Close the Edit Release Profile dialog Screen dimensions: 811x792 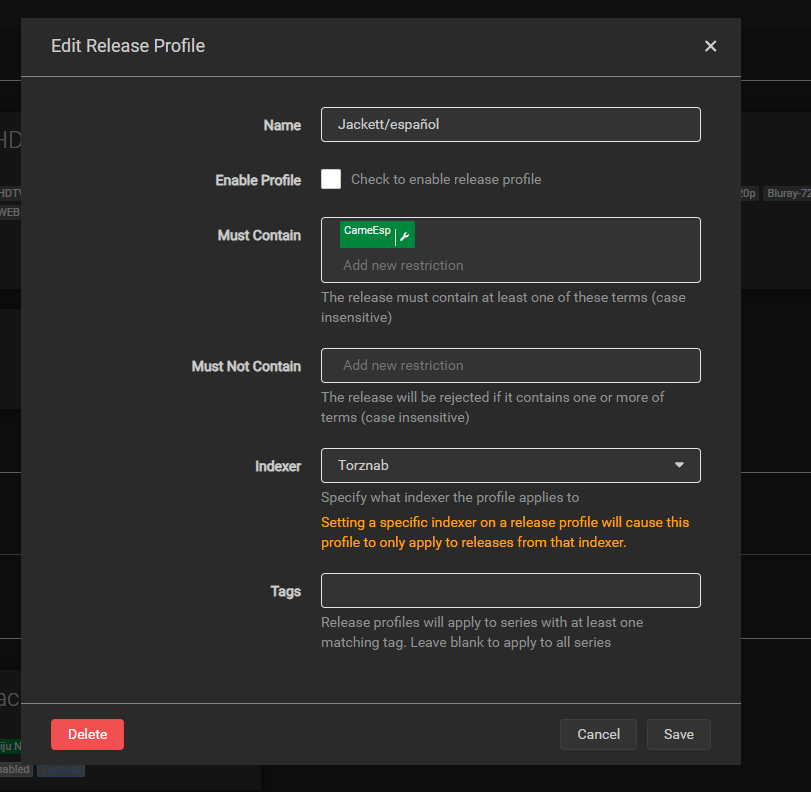click(710, 46)
